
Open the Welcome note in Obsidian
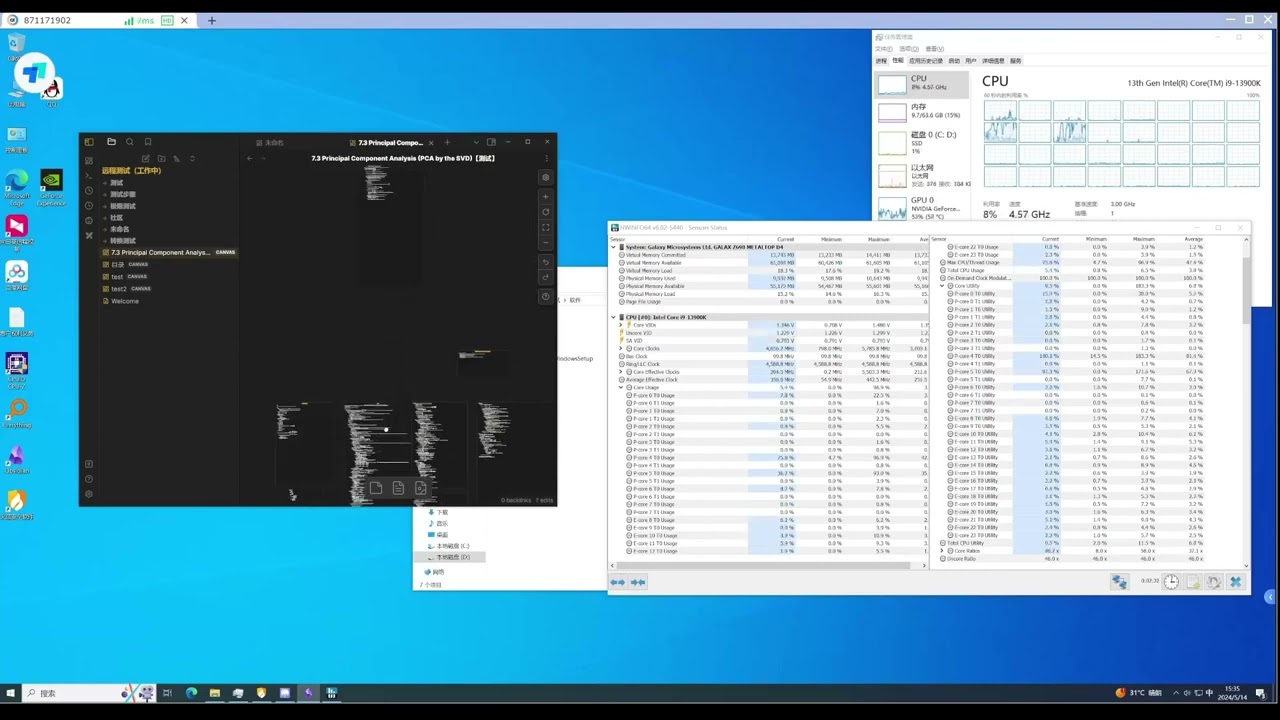click(x=125, y=301)
